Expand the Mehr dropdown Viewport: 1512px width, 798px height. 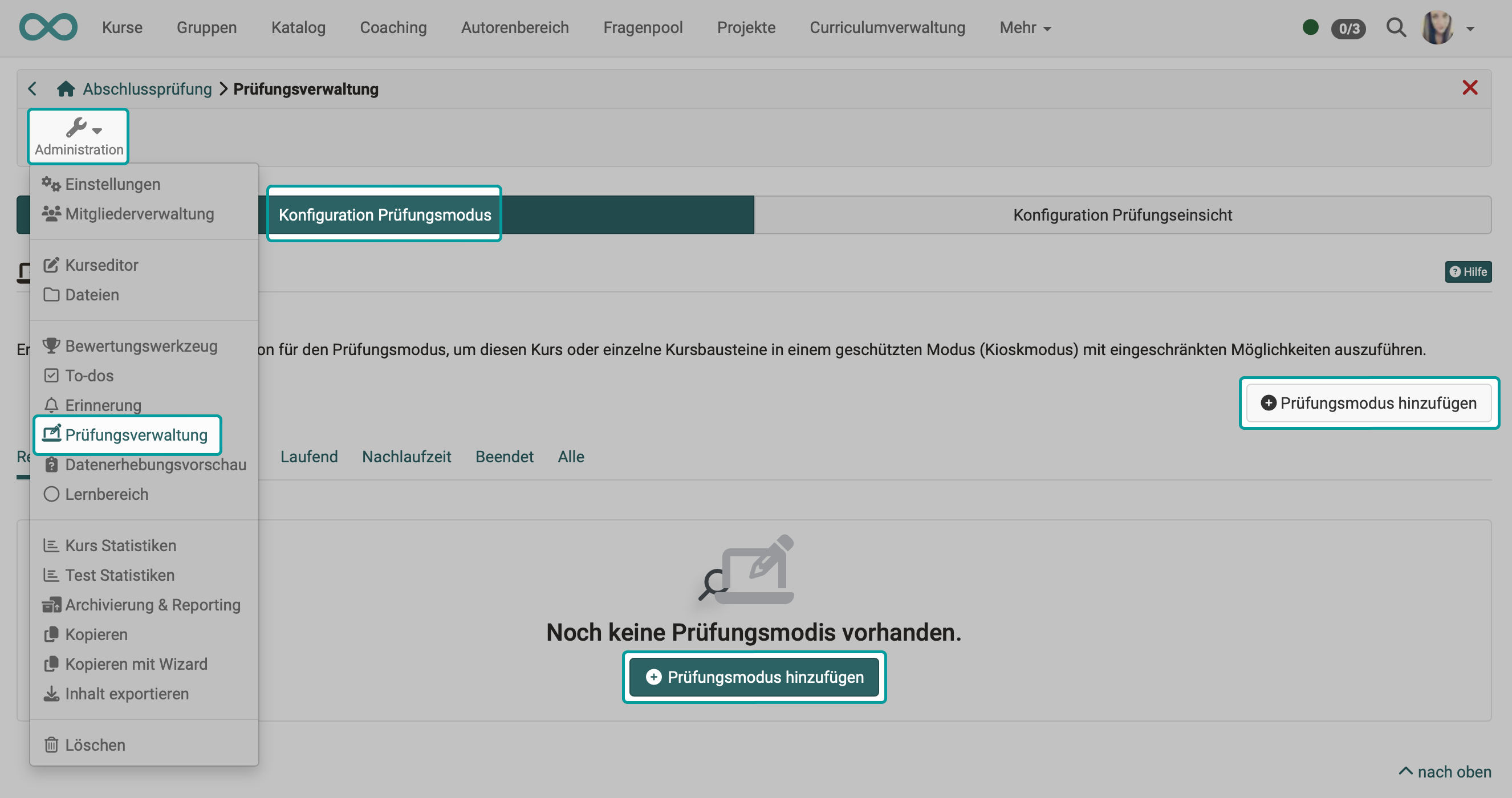coord(1025,27)
